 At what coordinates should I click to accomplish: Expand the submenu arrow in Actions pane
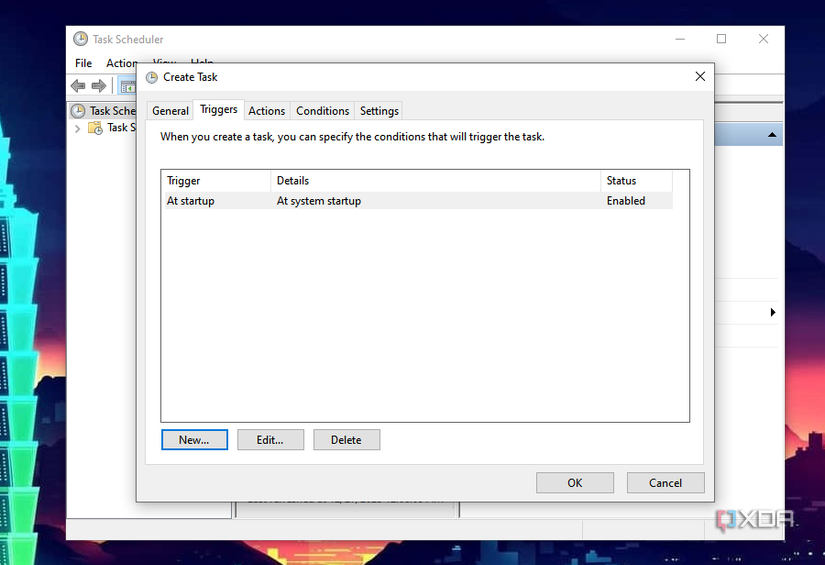pyautogui.click(x=772, y=312)
